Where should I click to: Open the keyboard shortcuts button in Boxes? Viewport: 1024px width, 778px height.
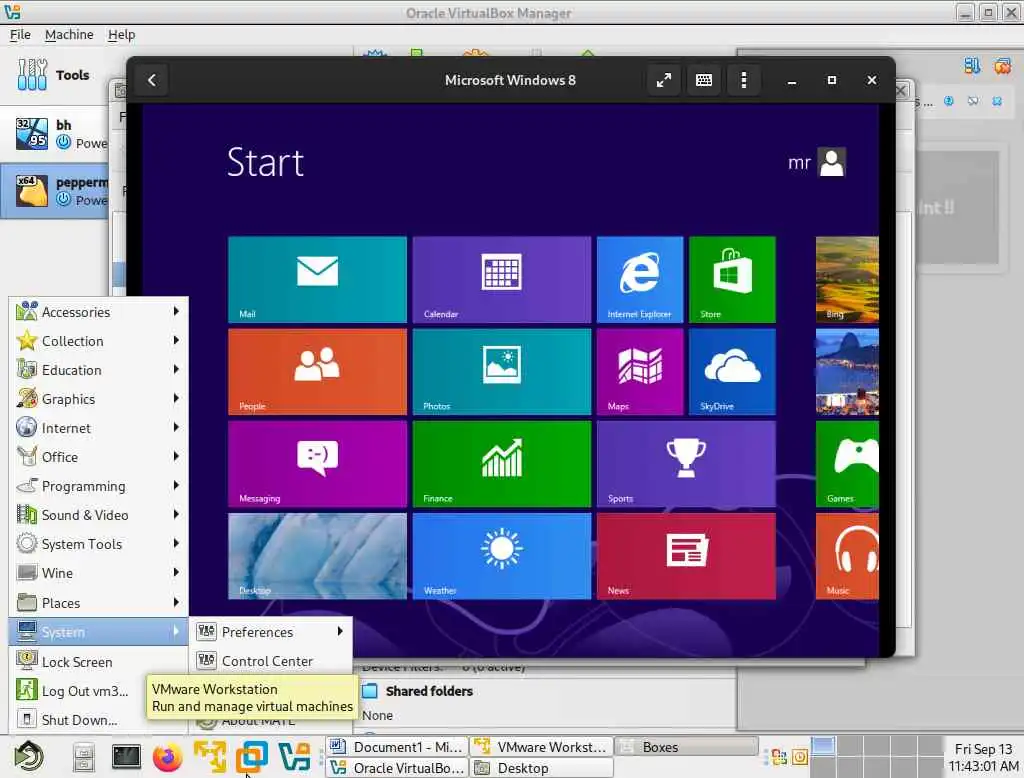703,80
